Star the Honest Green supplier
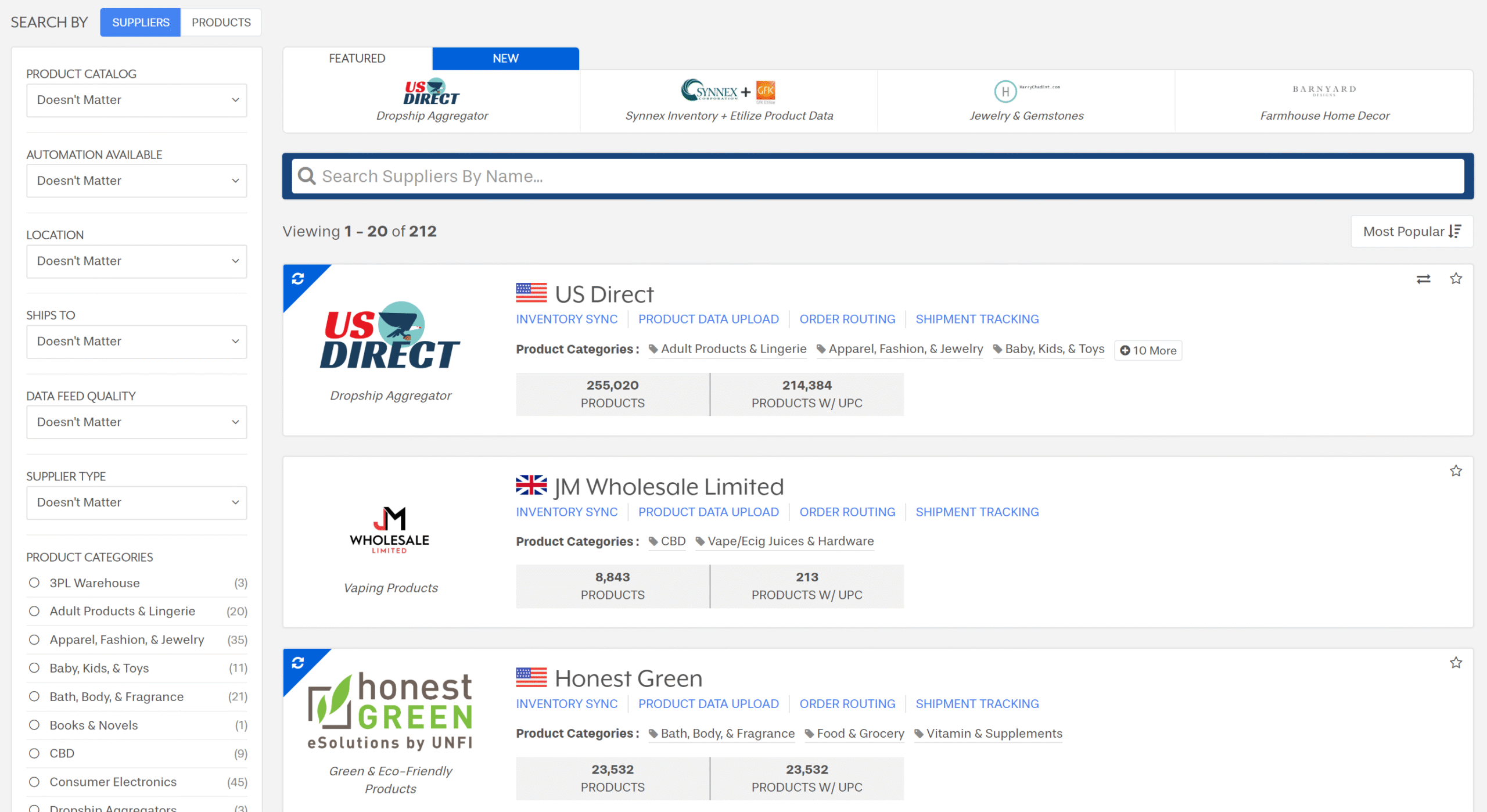The height and width of the screenshot is (812, 1487). tap(1456, 663)
